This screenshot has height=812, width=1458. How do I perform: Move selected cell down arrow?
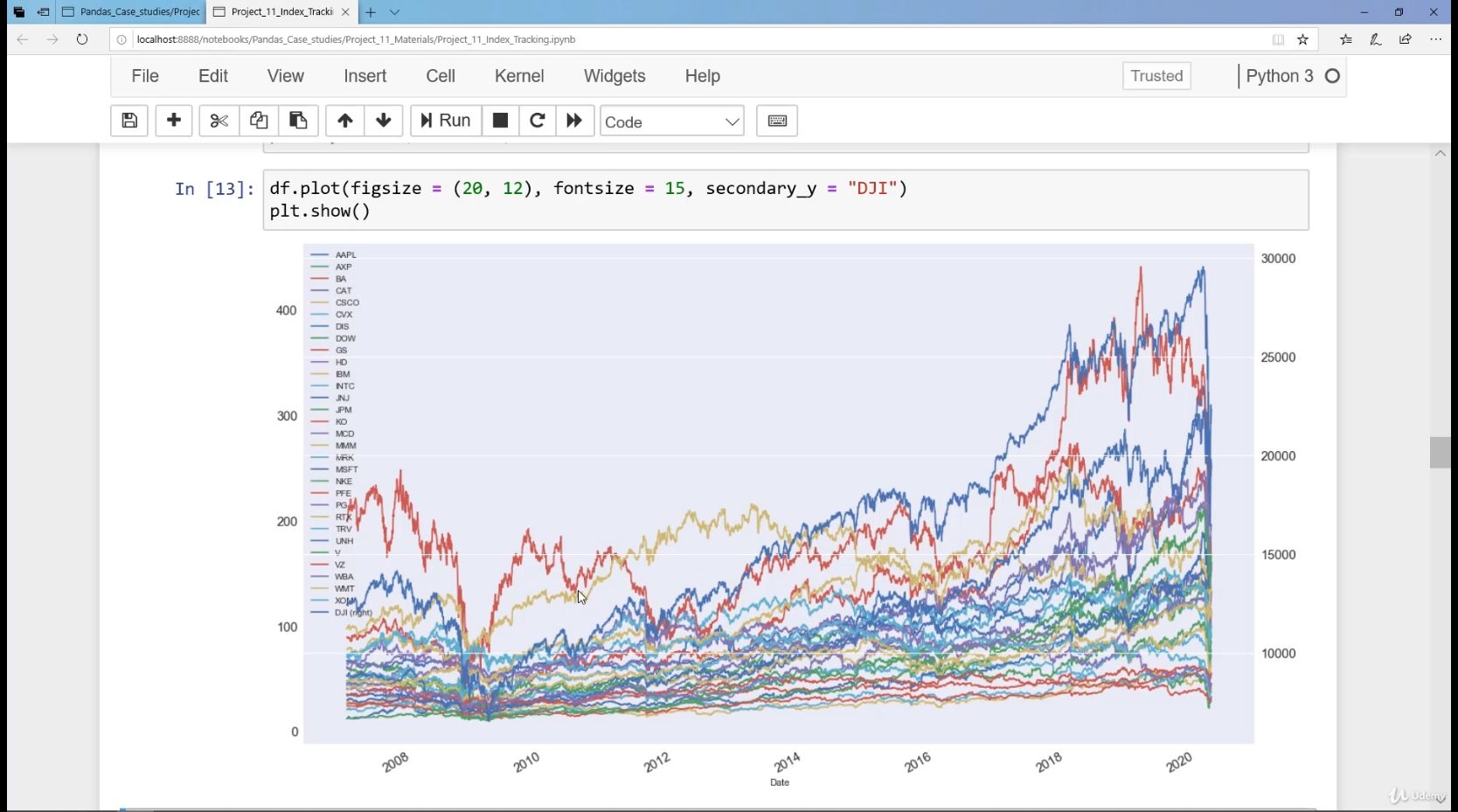[384, 121]
